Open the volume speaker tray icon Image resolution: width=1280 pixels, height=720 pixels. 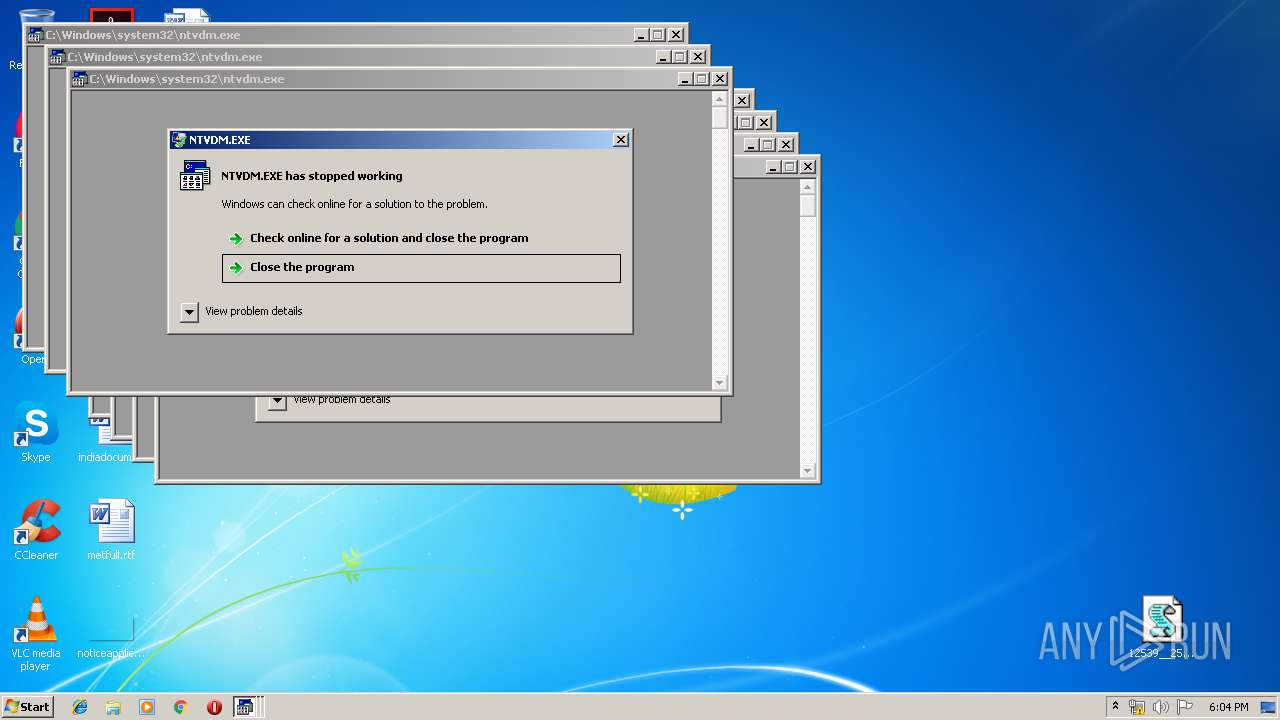pos(1160,707)
